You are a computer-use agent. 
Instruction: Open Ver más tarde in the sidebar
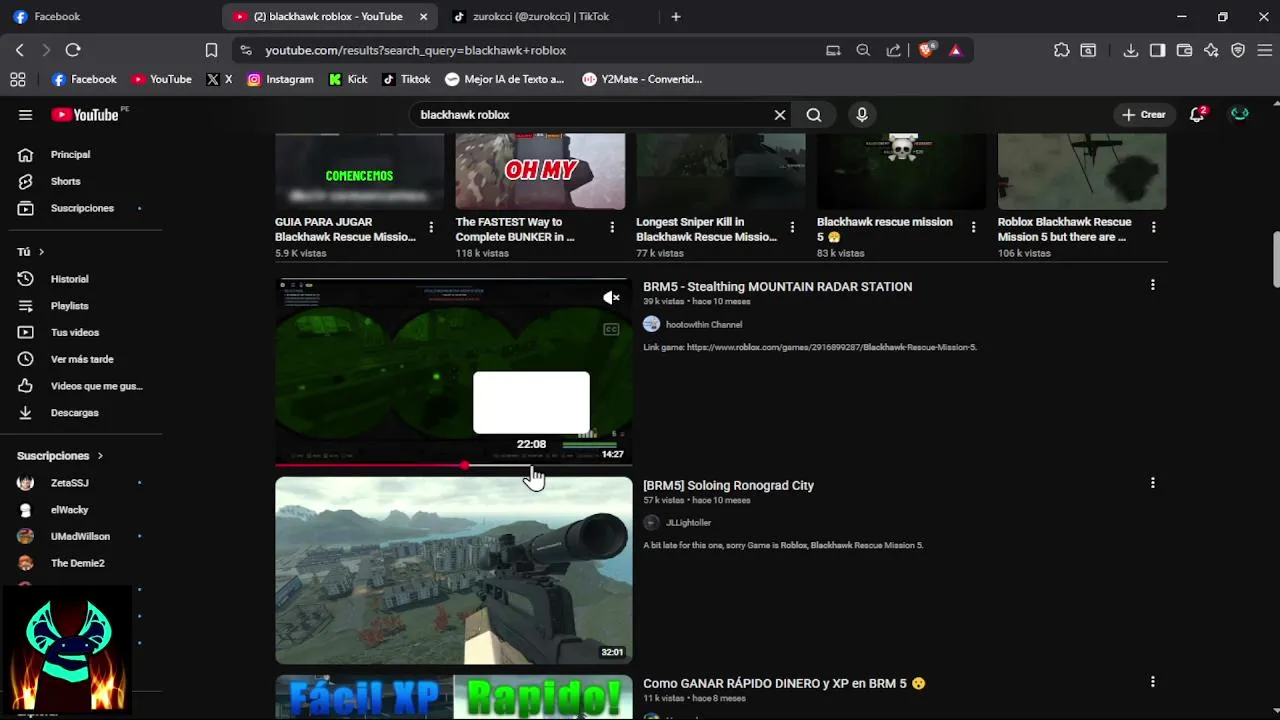(x=81, y=359)
